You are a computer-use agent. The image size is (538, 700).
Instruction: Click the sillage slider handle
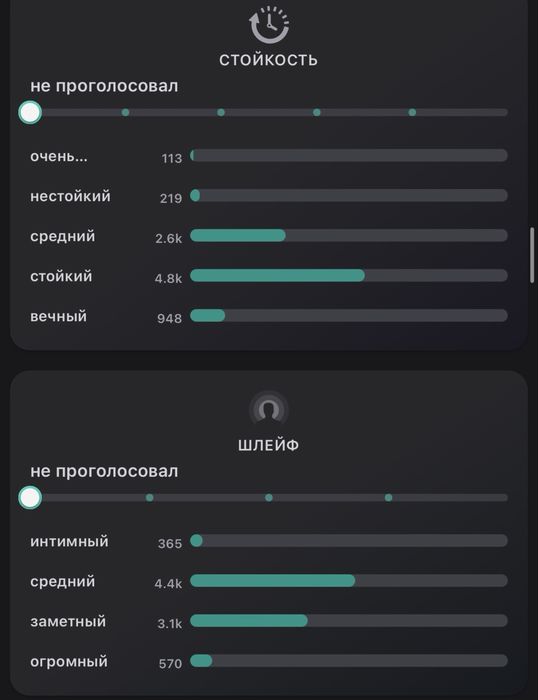tap(30, 497)
